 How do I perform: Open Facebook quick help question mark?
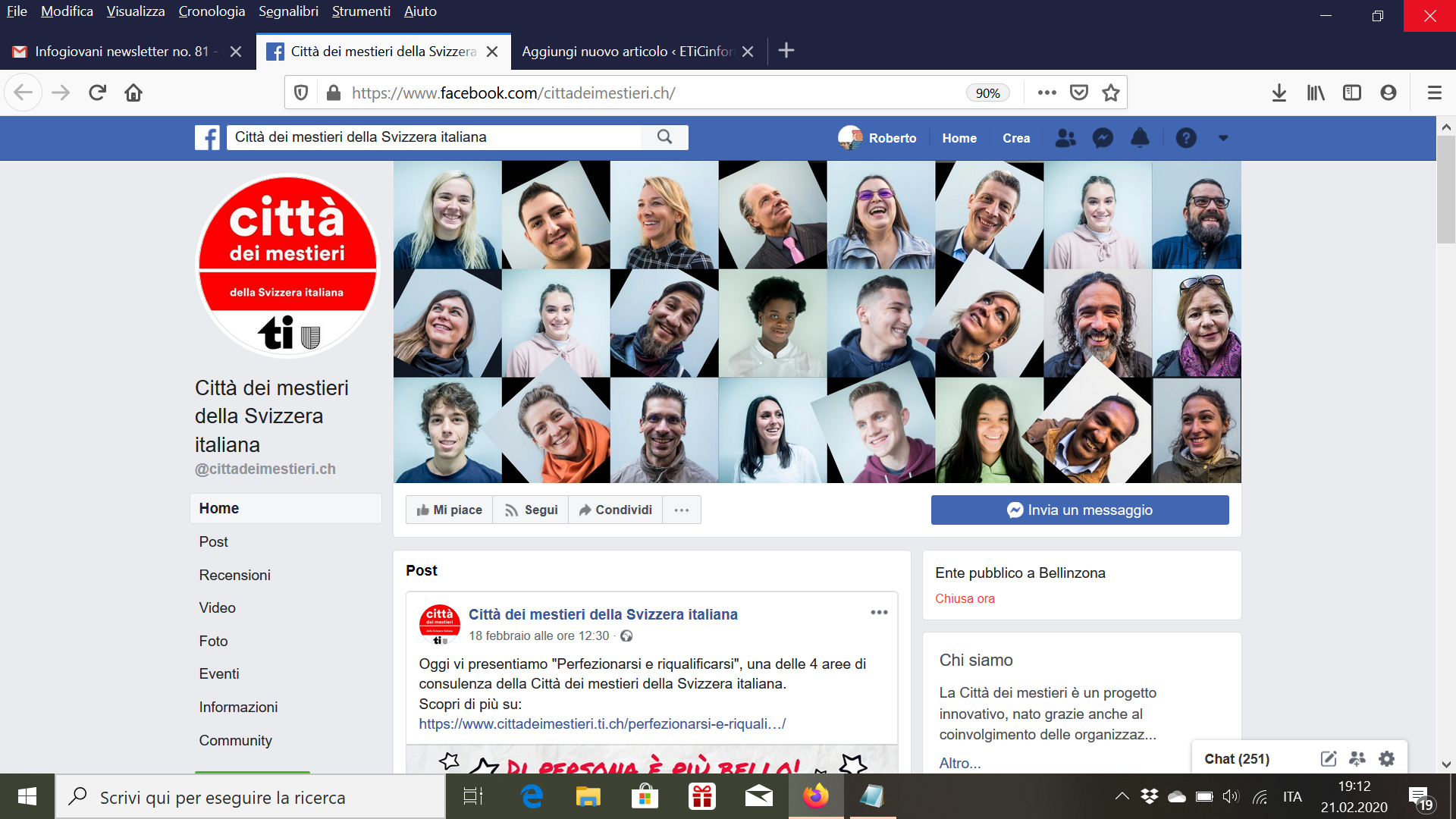tap(1186, 138)
